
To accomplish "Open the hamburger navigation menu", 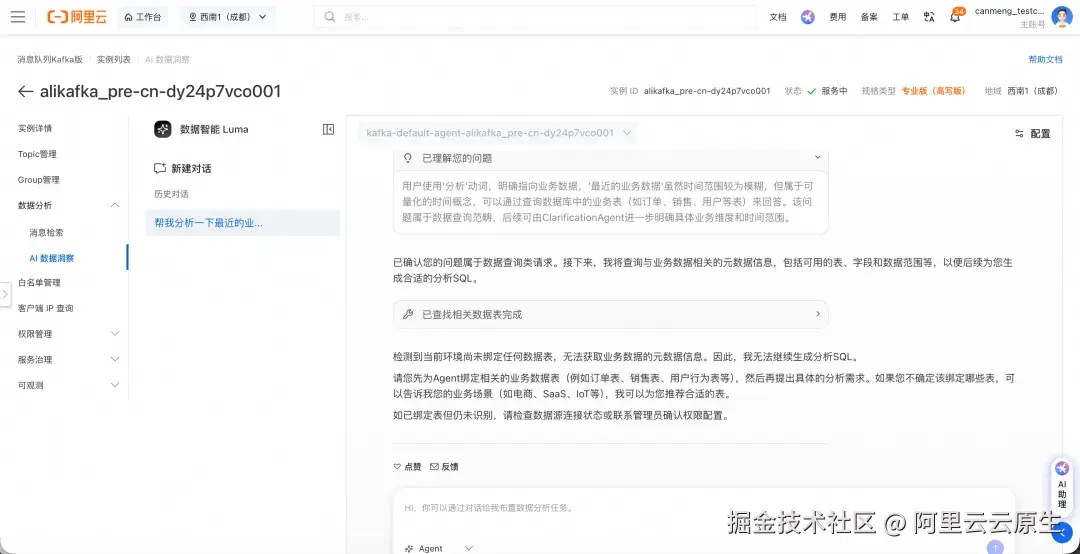I will pos(18,17).
